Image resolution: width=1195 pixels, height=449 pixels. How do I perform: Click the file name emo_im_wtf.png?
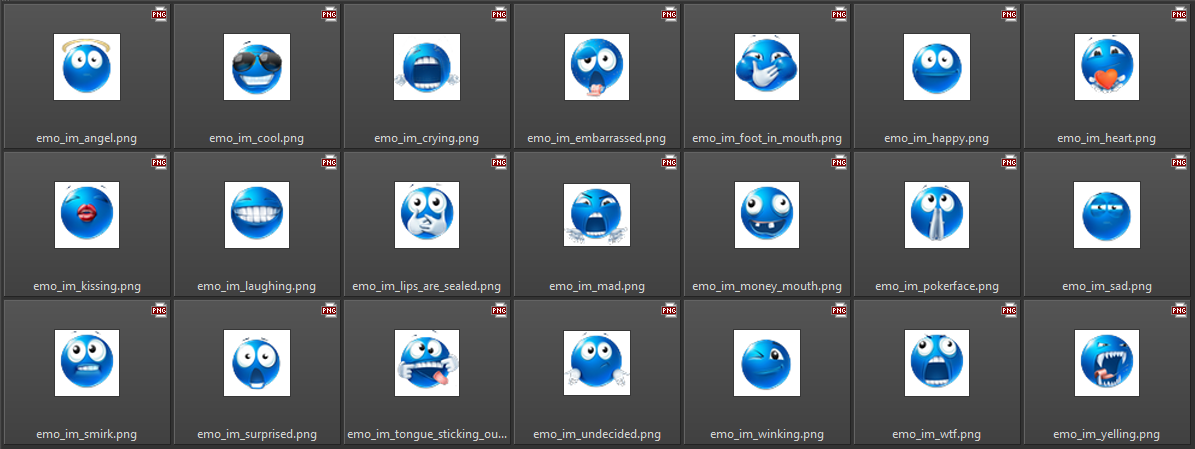[937, 435]
